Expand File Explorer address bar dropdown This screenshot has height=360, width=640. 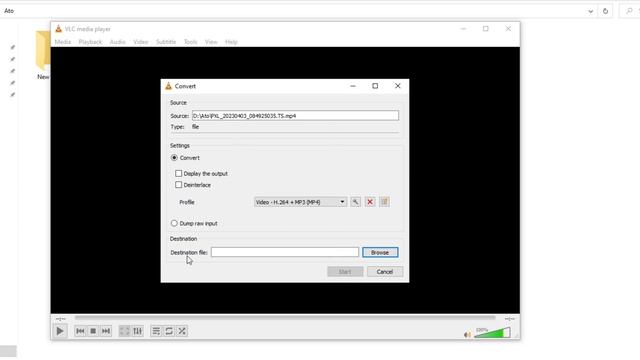click(591, 11)
